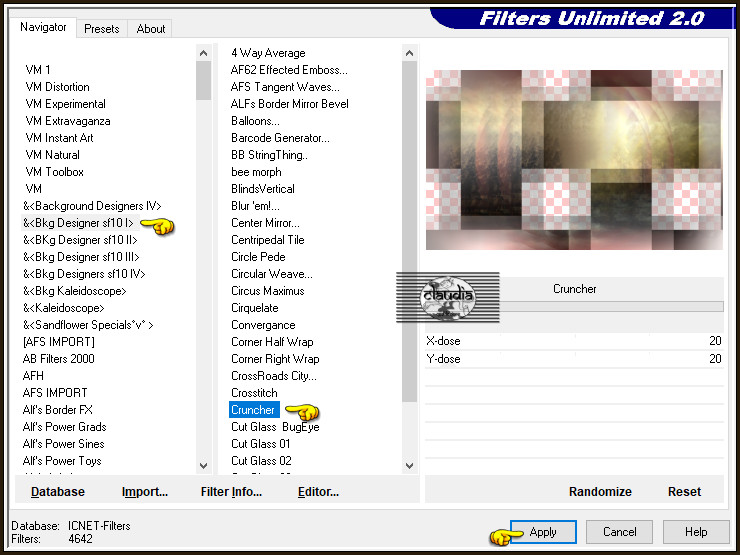Open Help

(696, 532)
